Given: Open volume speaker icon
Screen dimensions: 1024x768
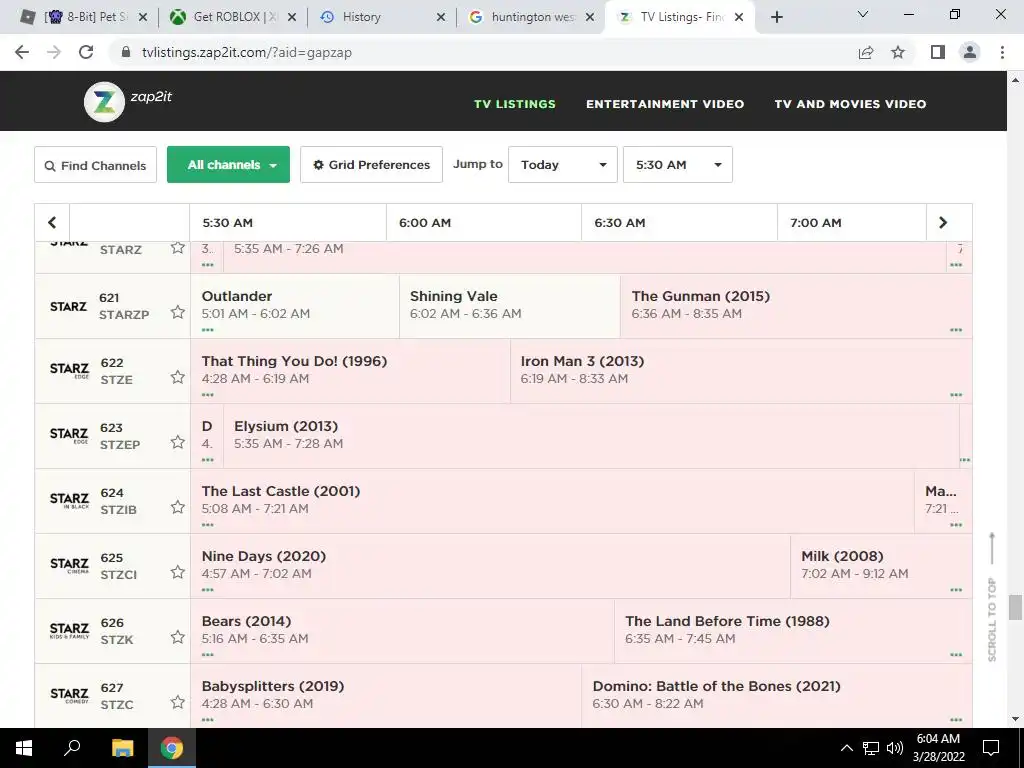Looking at the screenshot, I should coord(895,748).
